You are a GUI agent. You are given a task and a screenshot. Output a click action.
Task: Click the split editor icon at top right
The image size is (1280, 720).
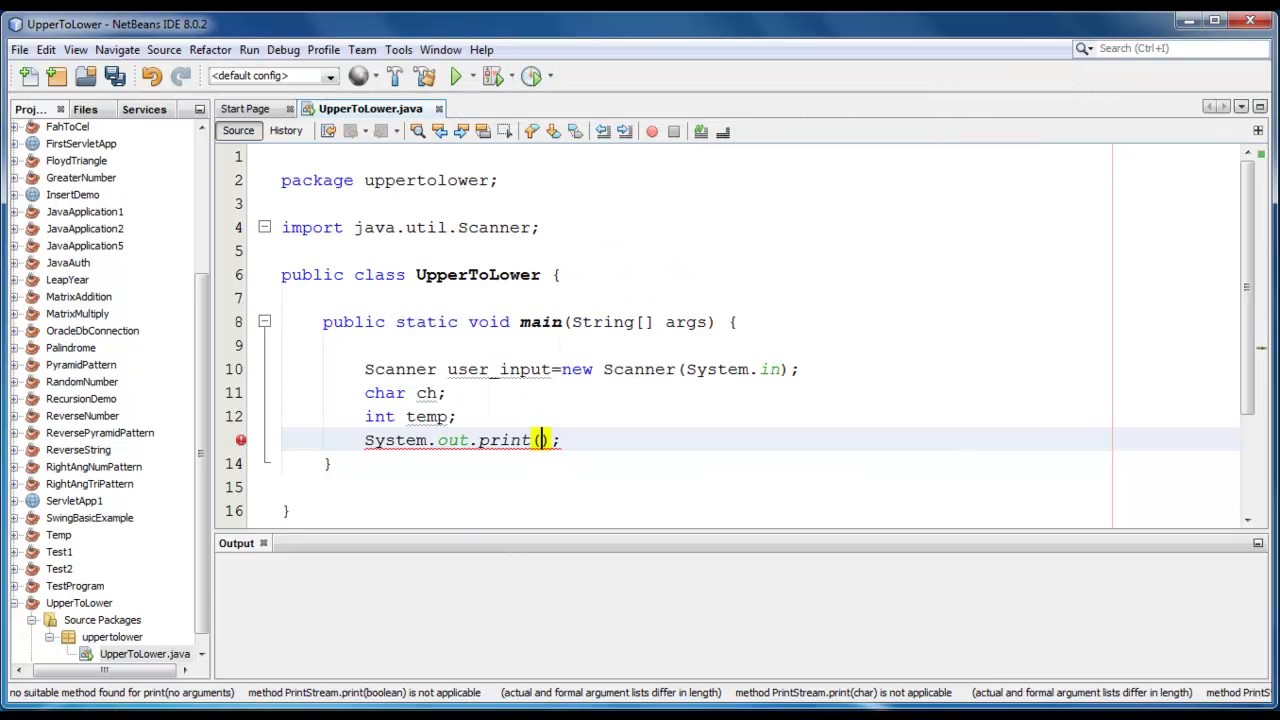pyautogui.click(x=1258, y=131)
